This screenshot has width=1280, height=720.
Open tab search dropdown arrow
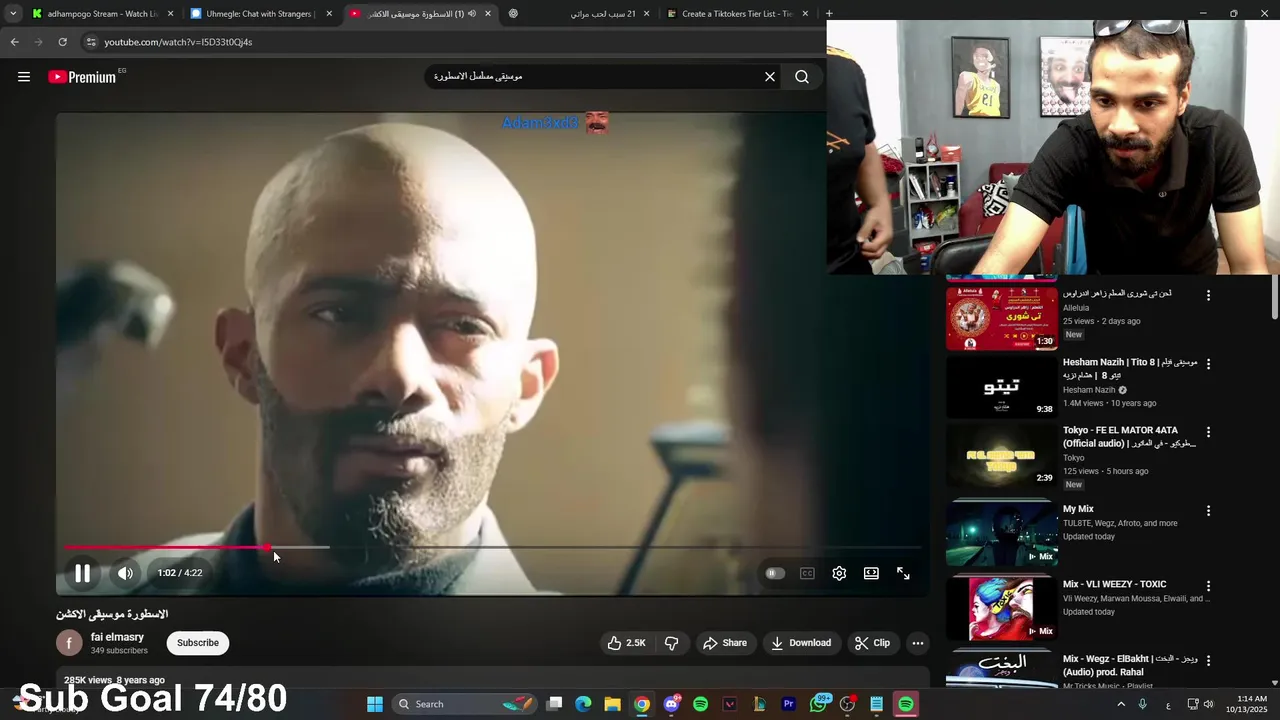point(13,14)
